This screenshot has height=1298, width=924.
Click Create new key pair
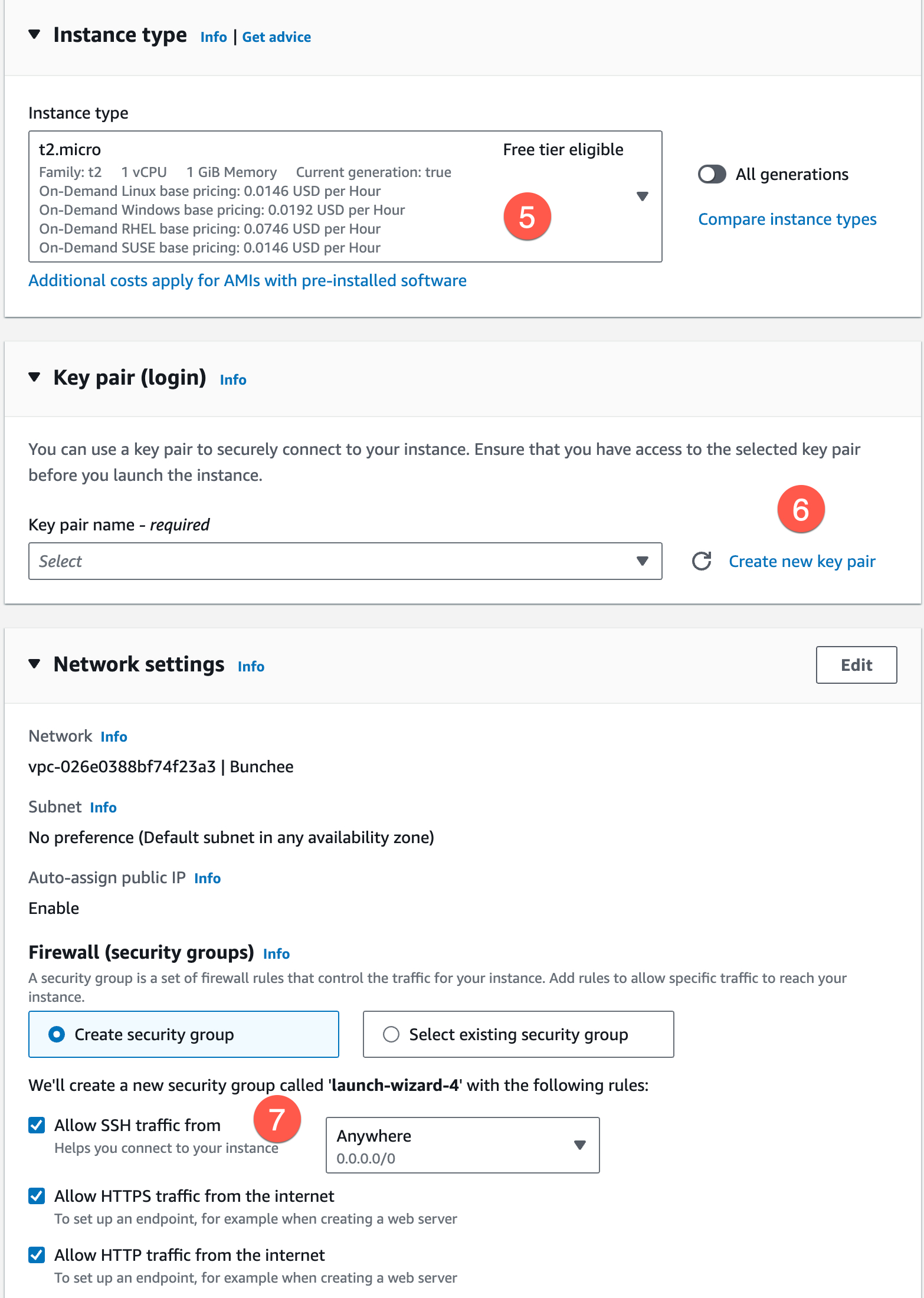(x=802, y=561)
